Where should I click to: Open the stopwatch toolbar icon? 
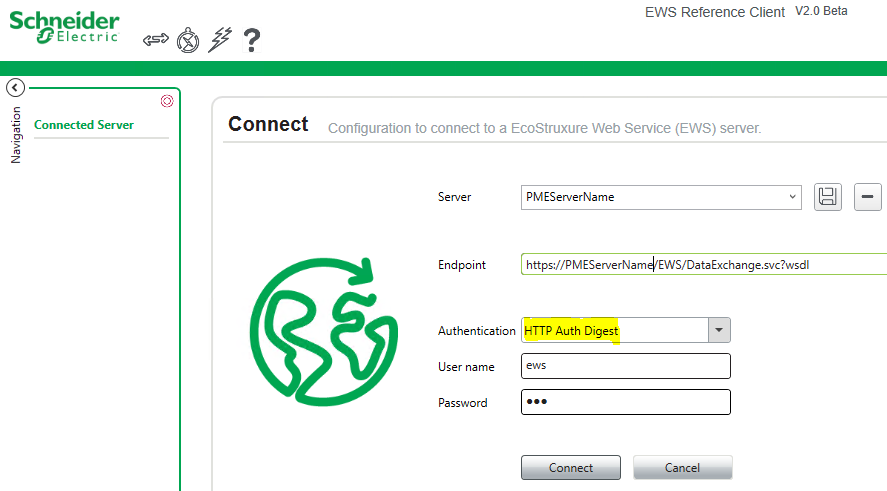coord(188,40)
